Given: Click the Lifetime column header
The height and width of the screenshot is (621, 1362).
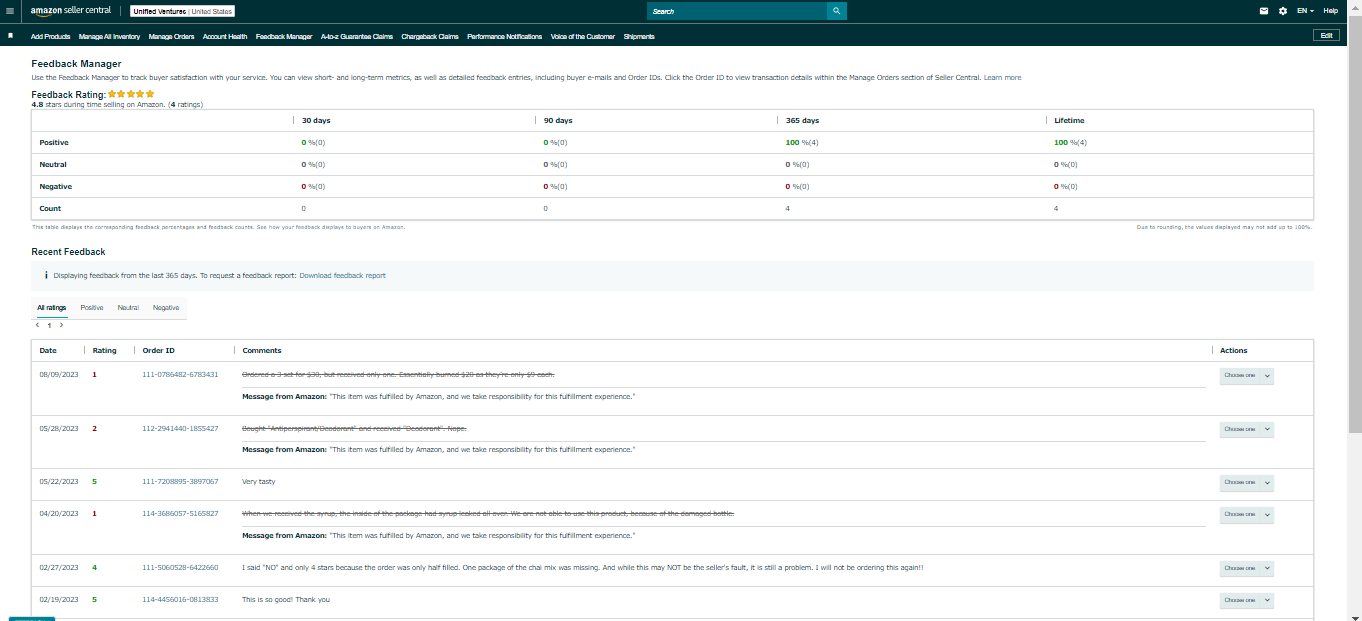Looking at the screenshot, I should point(1068,120).
